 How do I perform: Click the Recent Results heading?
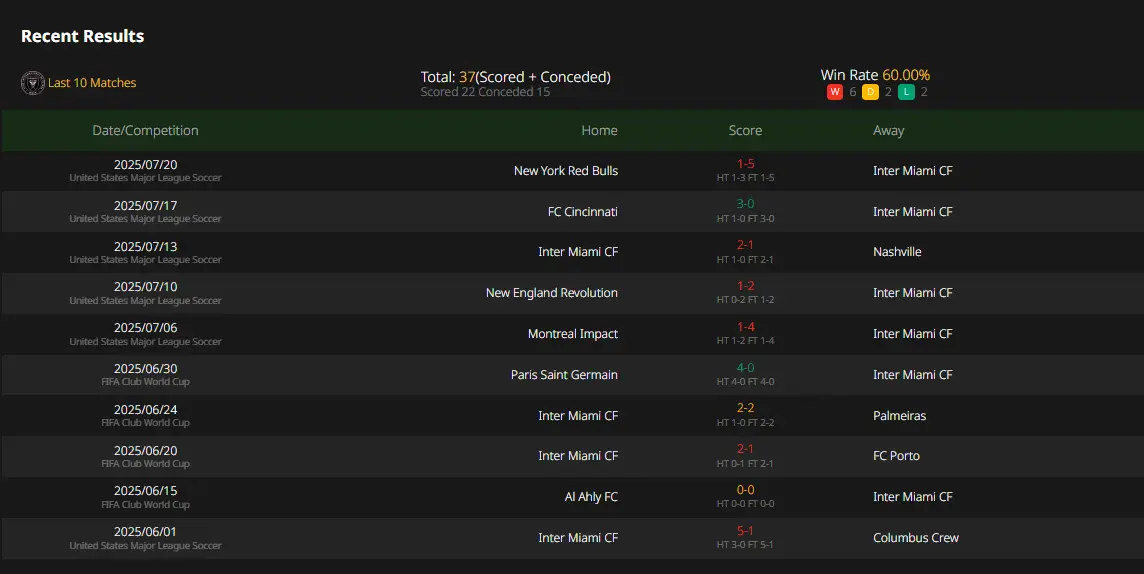(x=82, y=36)
